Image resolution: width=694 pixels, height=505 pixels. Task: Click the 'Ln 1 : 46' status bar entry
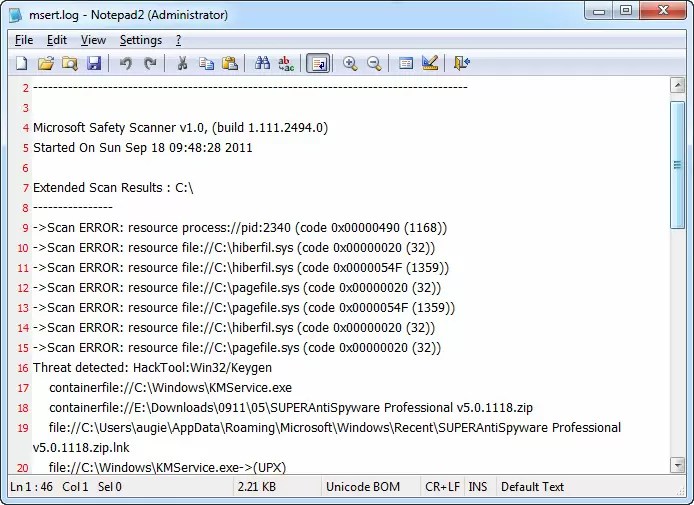tap(31, 487)
